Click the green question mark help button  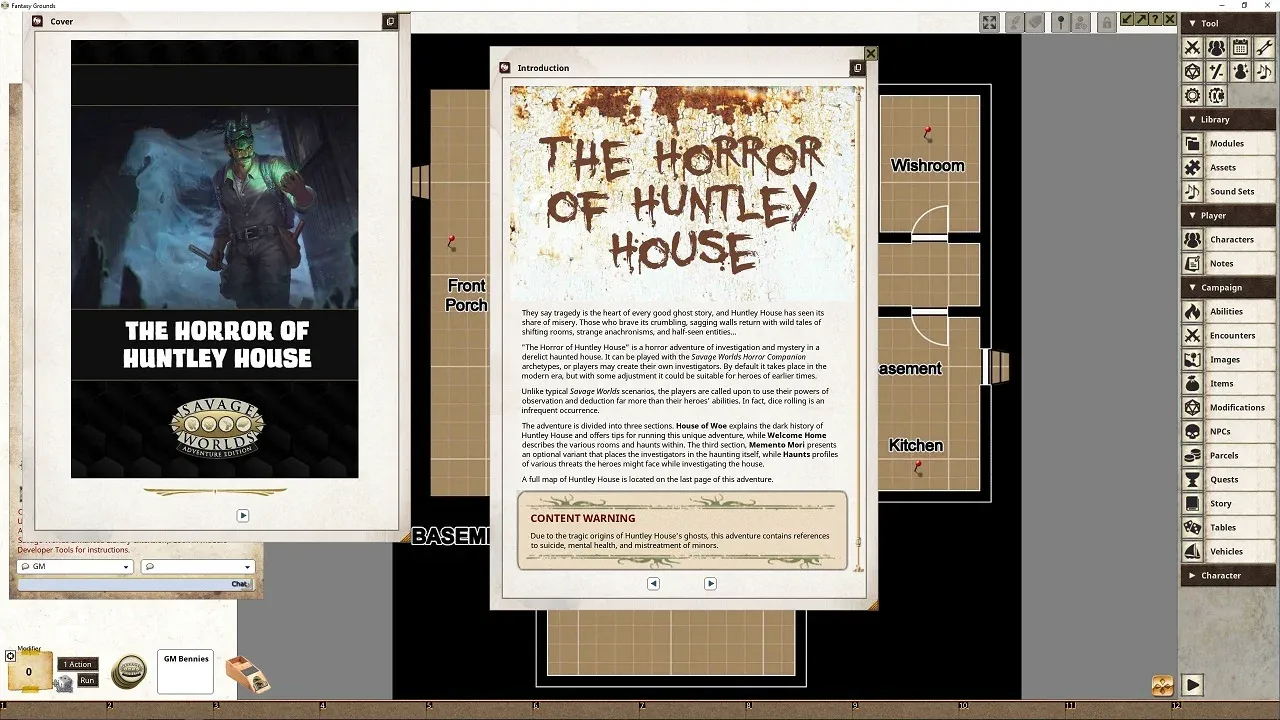coord(1154,20)
